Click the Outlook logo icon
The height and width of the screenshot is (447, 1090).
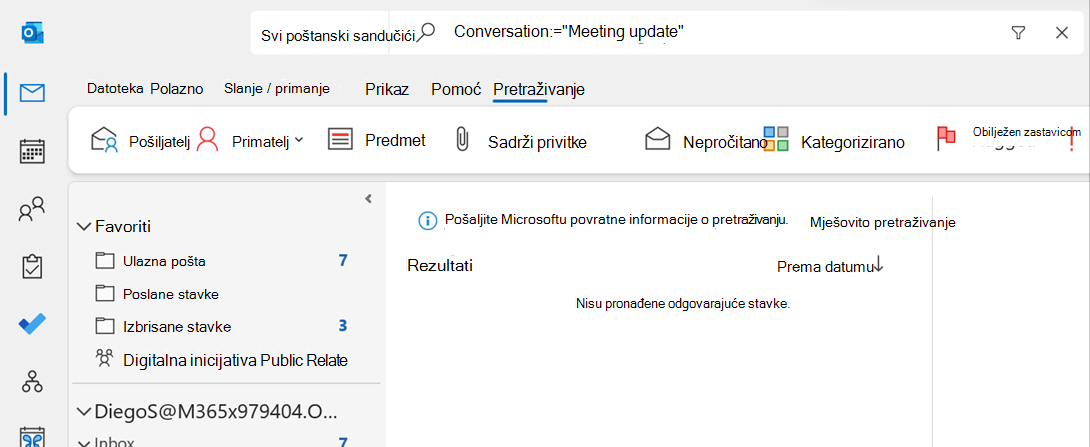(32, 33)
